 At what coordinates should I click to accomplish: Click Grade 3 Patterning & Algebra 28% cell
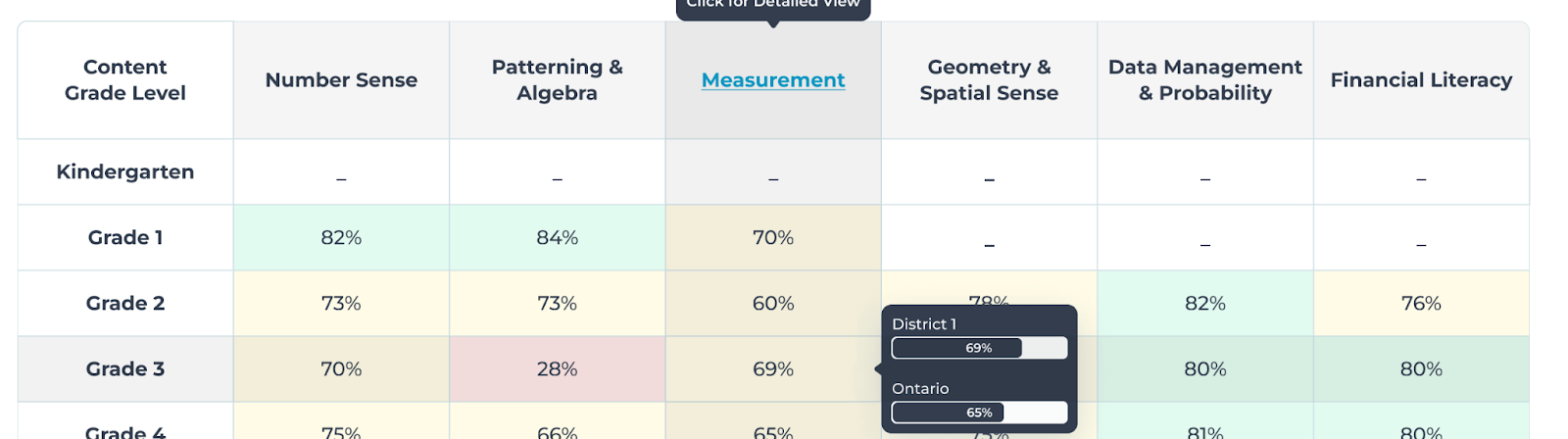(x=558, y=369)
